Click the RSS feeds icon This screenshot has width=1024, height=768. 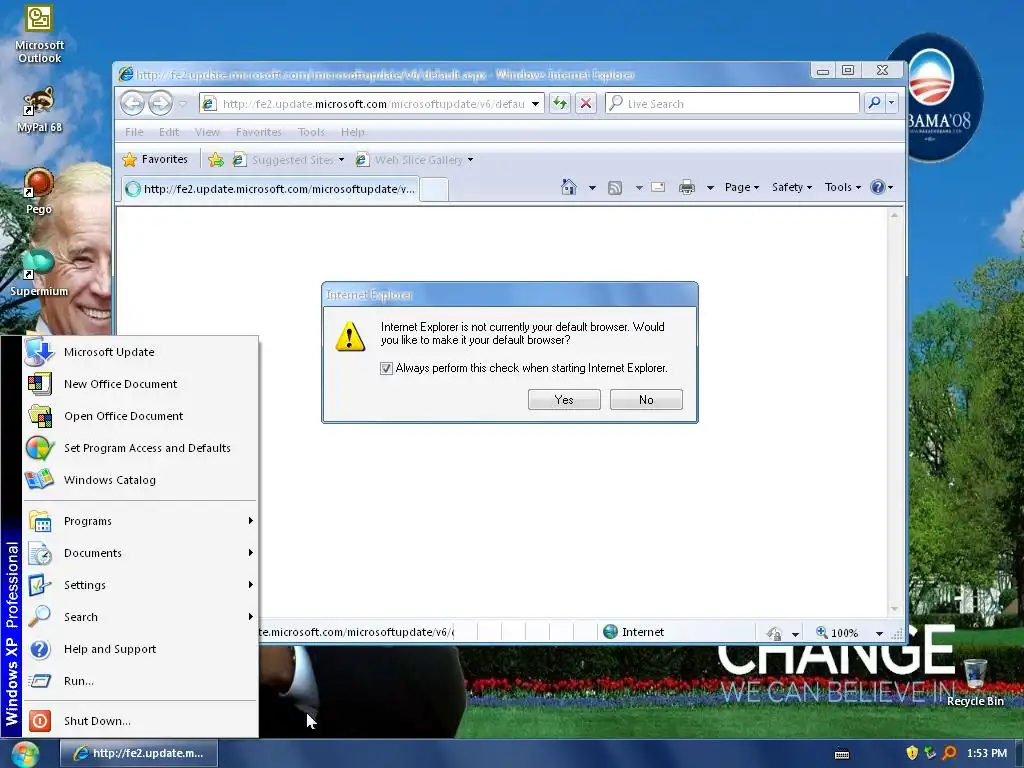(x=615, y=188)
